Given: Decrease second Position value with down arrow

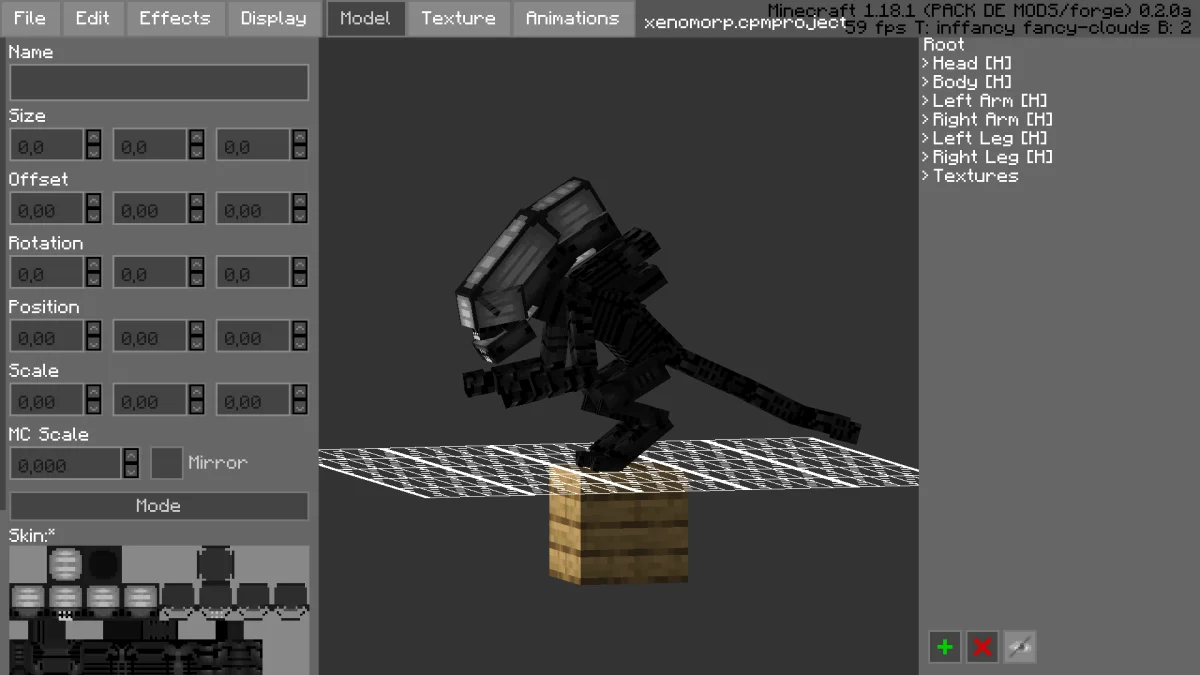Looking at the screenshot, I should pyautogui.click(x=196, y=344).
